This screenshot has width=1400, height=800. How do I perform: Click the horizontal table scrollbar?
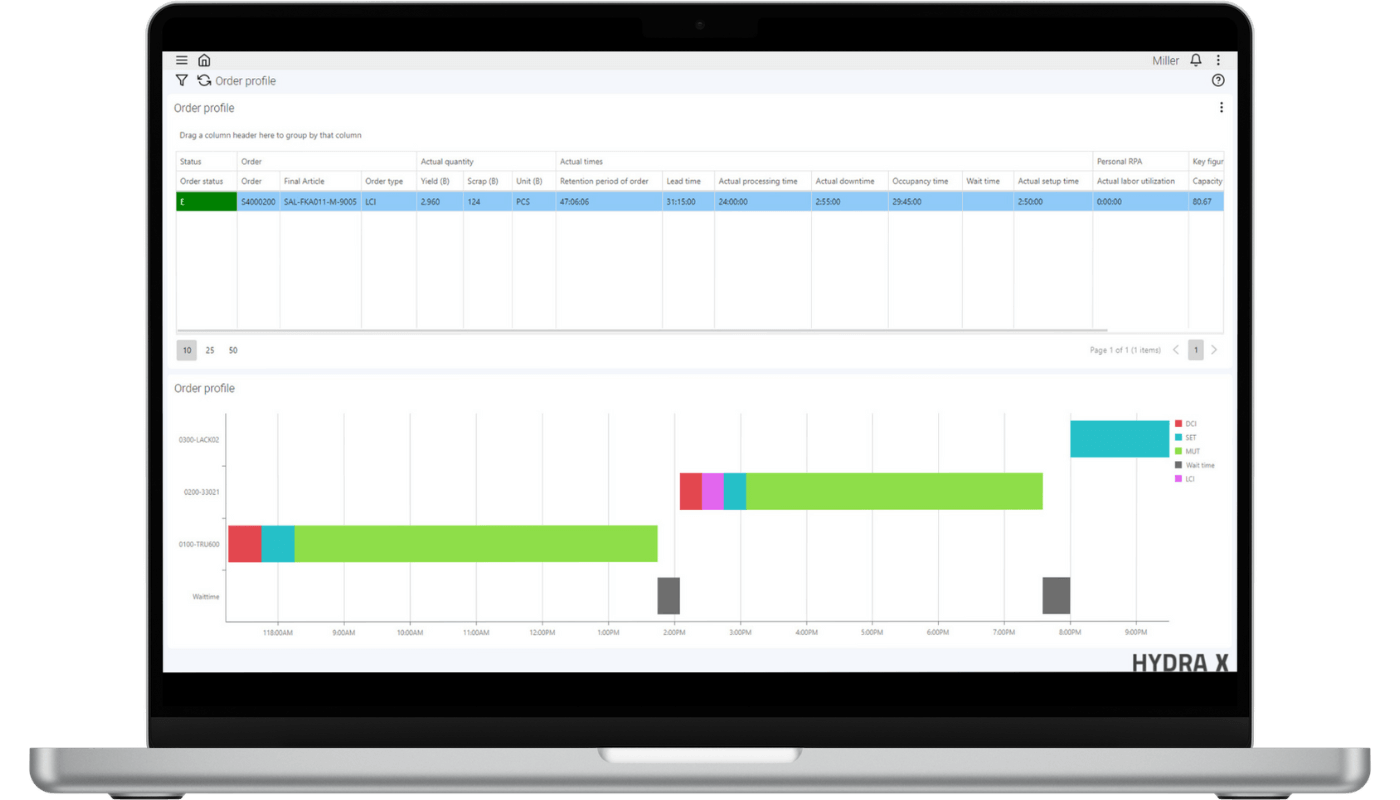[642, 330]
